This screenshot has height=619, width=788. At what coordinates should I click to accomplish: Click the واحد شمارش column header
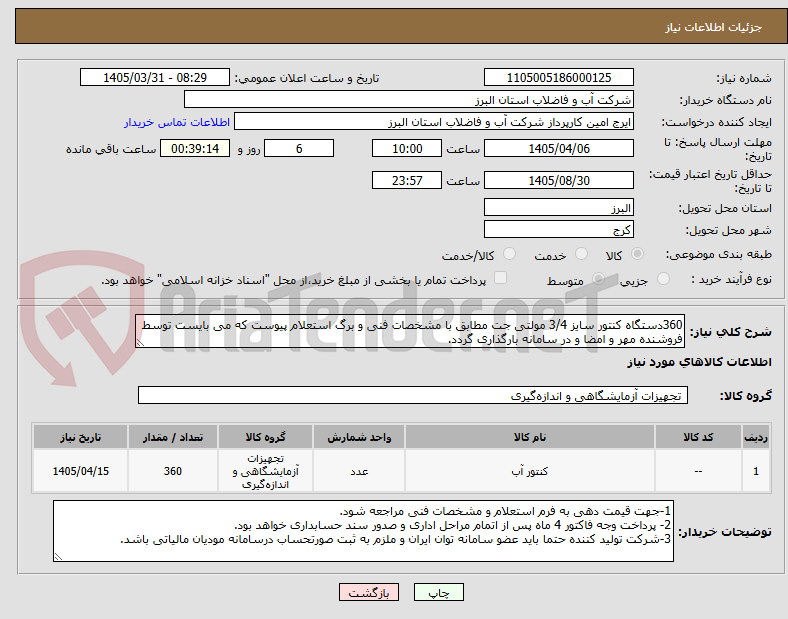359,437
